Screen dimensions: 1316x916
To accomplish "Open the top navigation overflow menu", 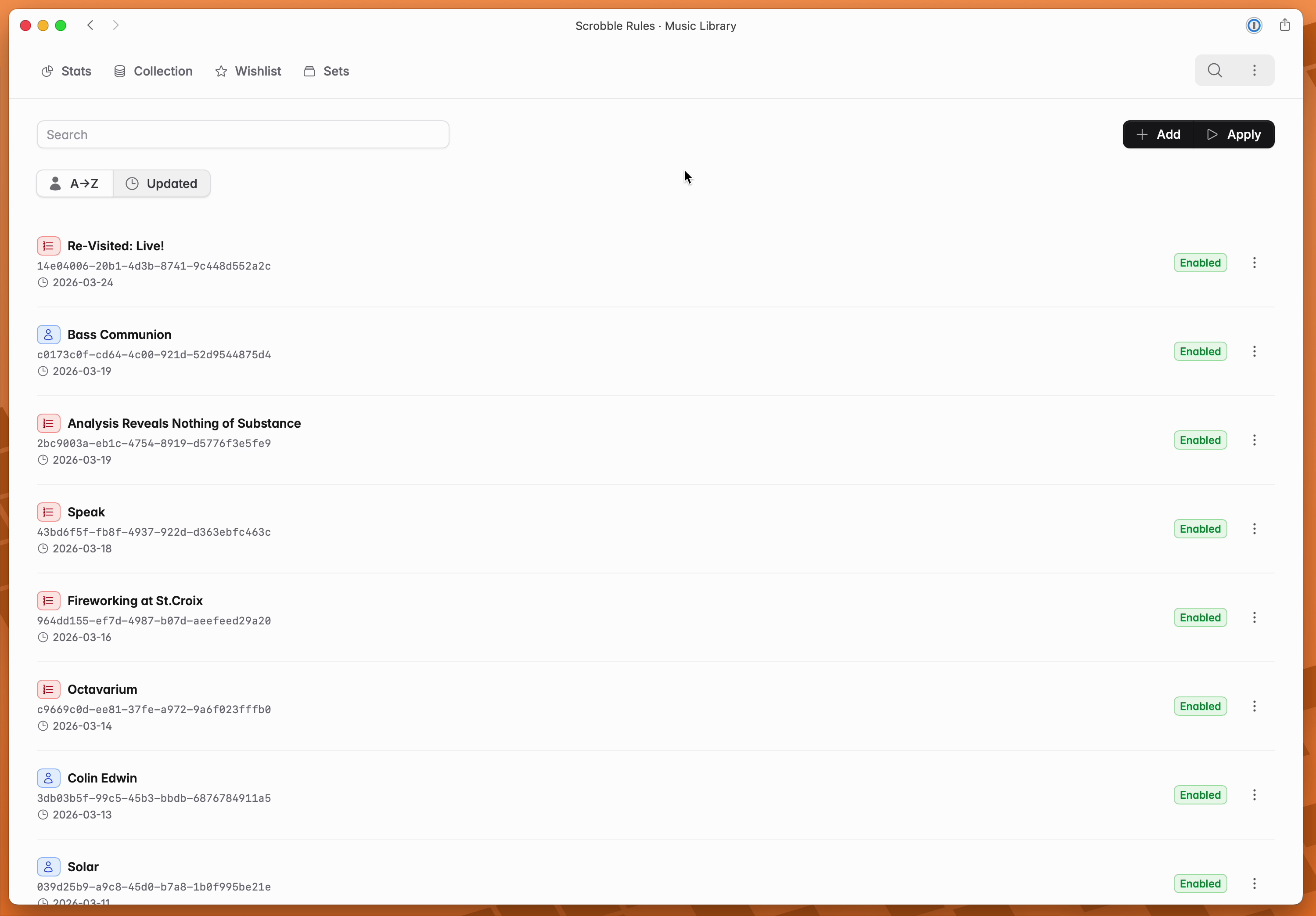I will pyautogui.click(x=1254, y=71).
